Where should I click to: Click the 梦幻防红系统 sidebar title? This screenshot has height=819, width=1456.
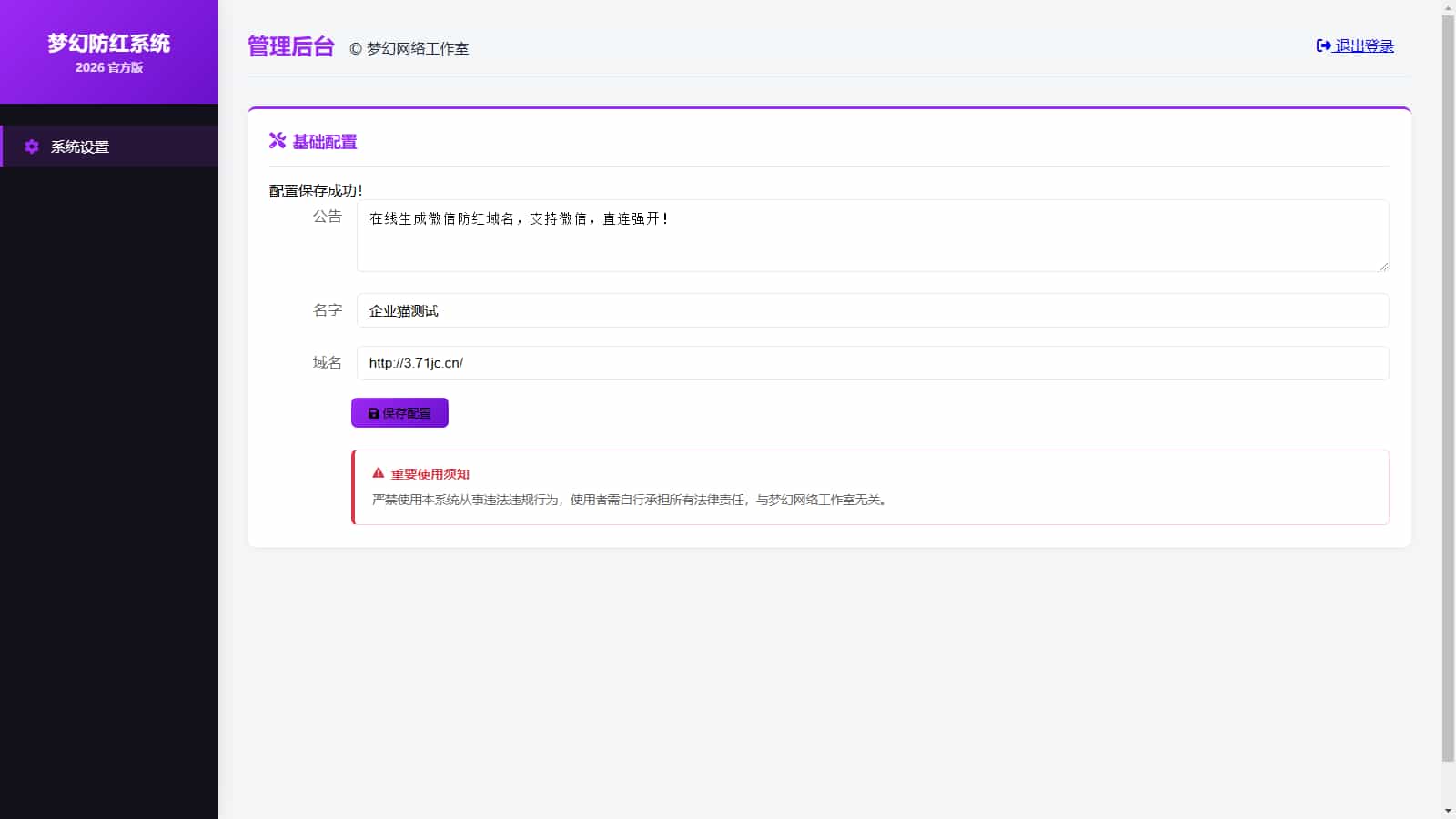pos(109,43)
